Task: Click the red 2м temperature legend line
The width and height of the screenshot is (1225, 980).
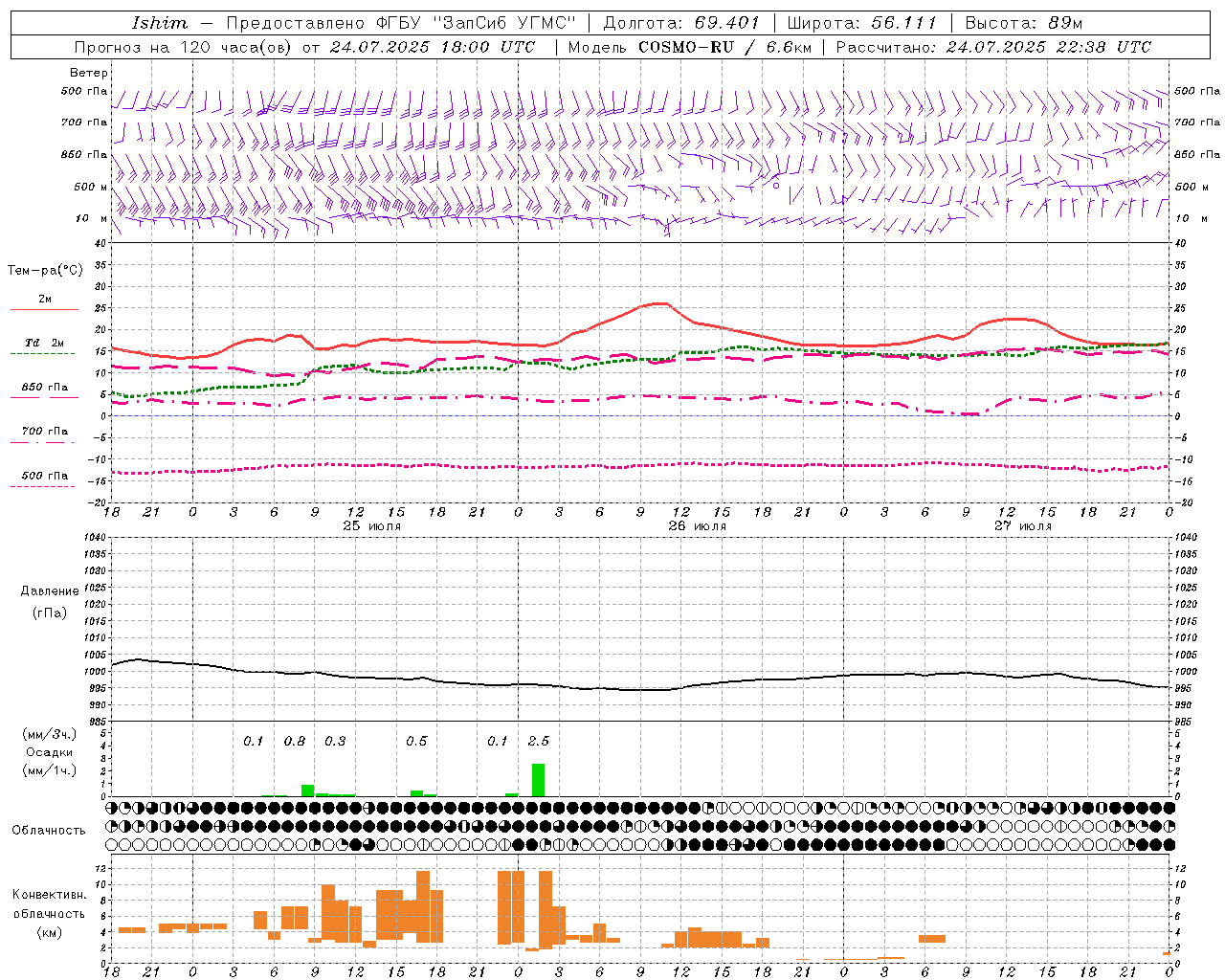Action: pyautogui.click(x=44, y=309)
